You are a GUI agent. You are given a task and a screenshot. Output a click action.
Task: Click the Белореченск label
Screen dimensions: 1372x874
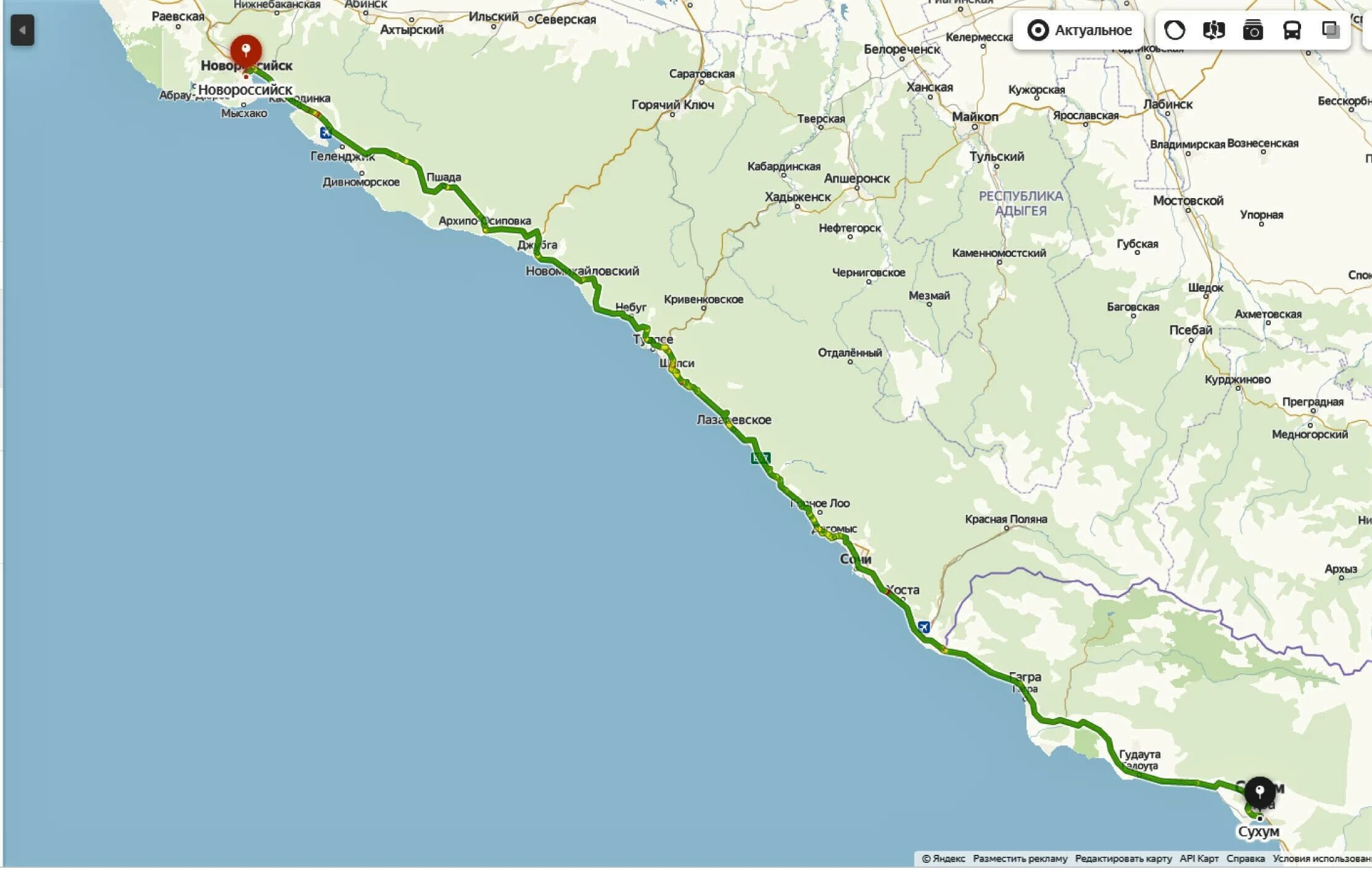902,49
